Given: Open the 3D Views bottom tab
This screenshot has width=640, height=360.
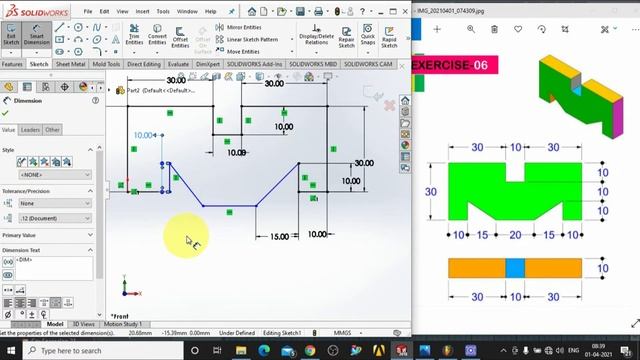Looking at the screenshot, I should point(84,324).
